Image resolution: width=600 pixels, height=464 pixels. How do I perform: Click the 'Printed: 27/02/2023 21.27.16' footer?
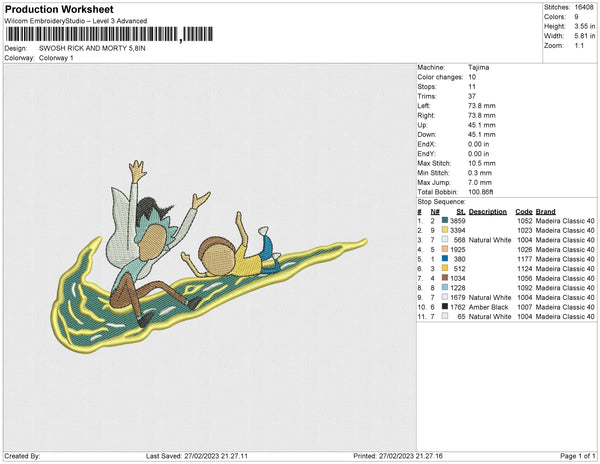tap(398, 456)
